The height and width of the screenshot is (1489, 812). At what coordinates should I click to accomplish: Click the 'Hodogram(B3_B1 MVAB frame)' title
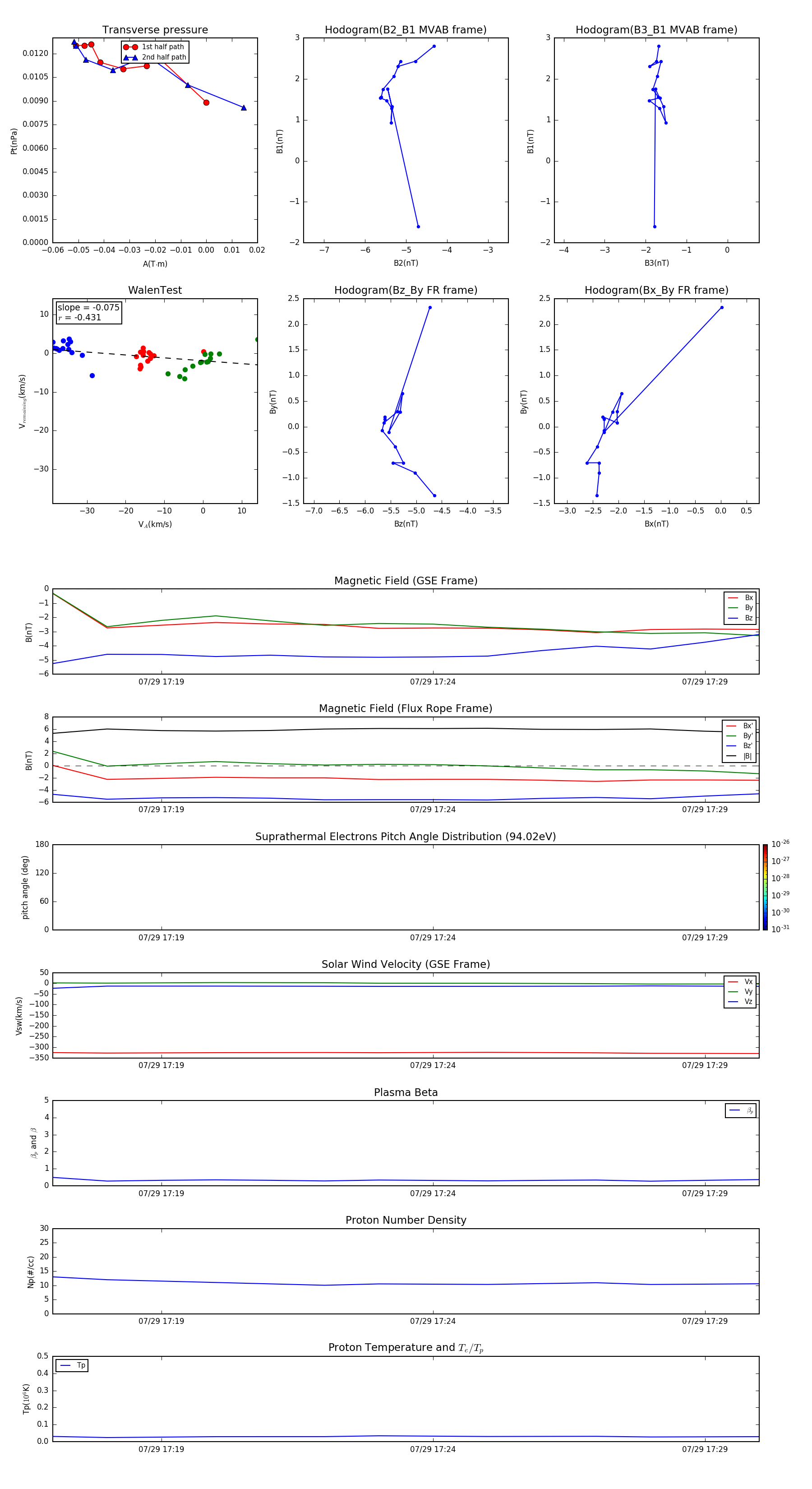[x=656, y=30]
